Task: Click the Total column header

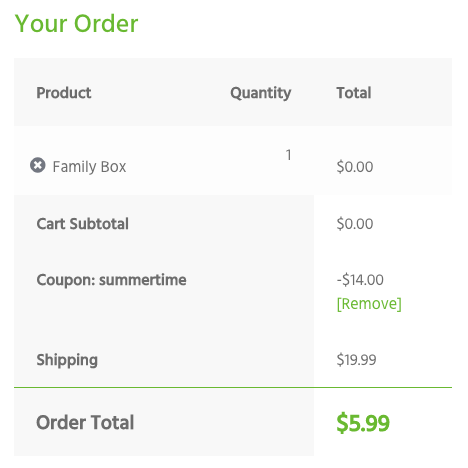Action: tap(354, 93)
